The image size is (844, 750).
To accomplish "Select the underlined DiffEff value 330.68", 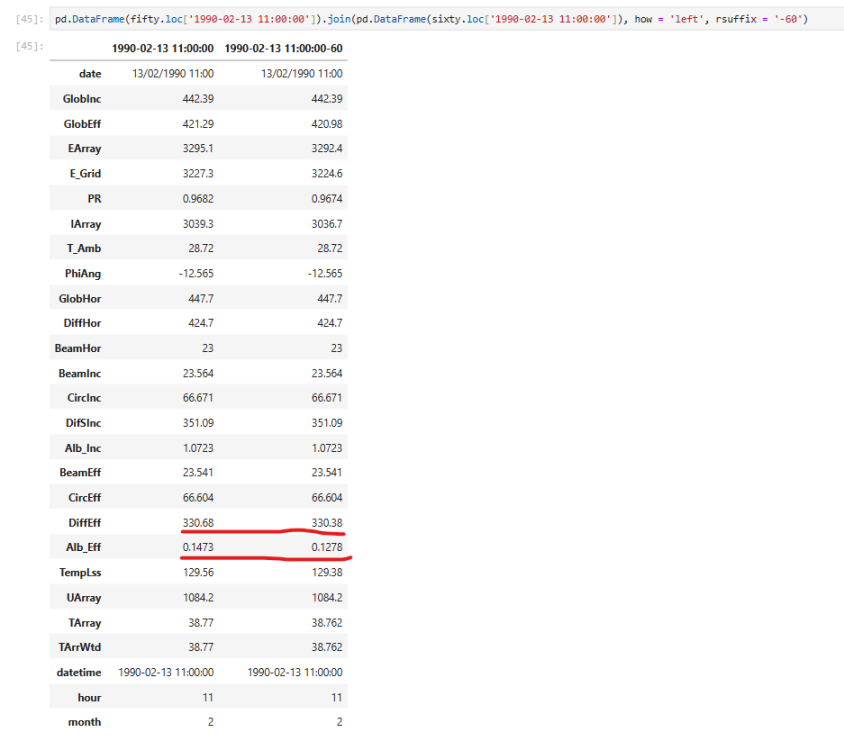I will pos(197,522).
